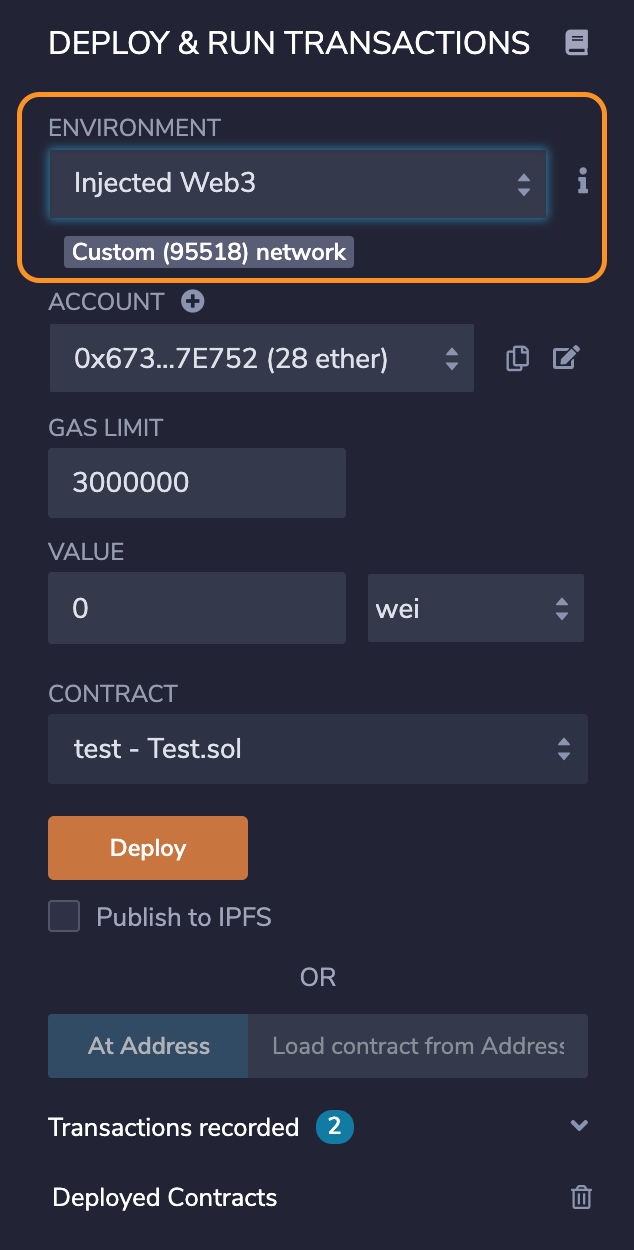The image size is (634, 1250).
Task: Expand the Transactions recorded section
Action: [x=578, y=1126]
